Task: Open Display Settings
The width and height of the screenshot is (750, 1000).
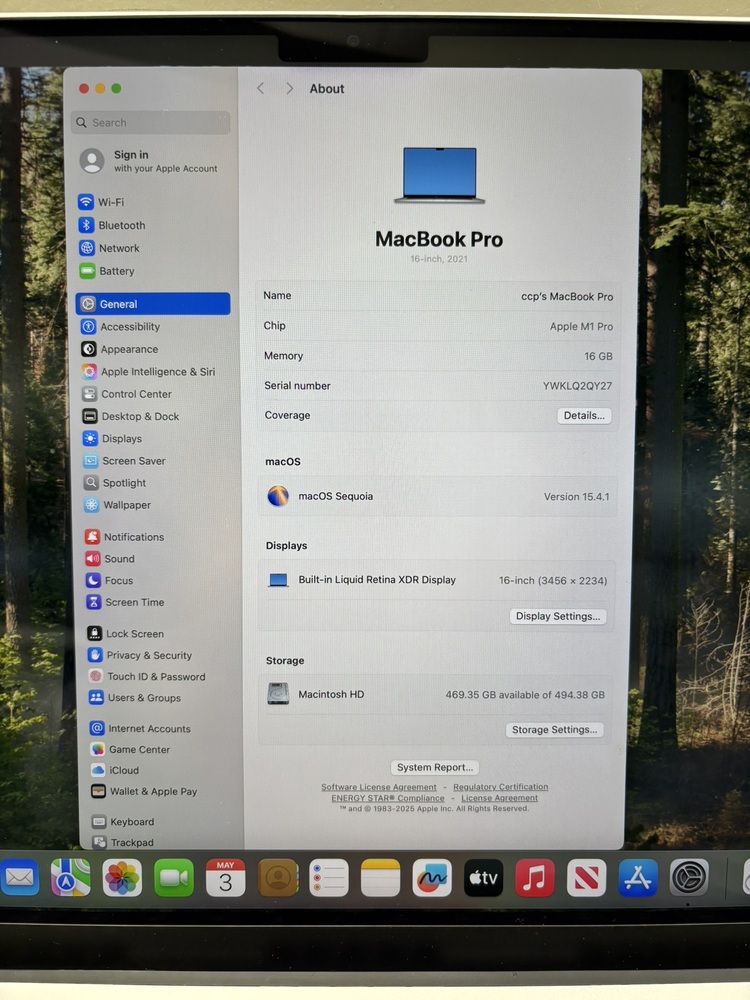Action: (x=558, y=617)
